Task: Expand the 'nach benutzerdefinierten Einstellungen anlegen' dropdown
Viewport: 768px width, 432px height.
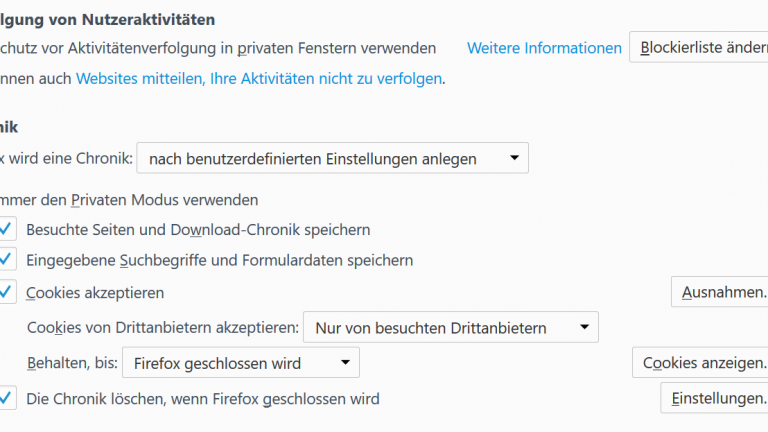Action: (332, 158)
